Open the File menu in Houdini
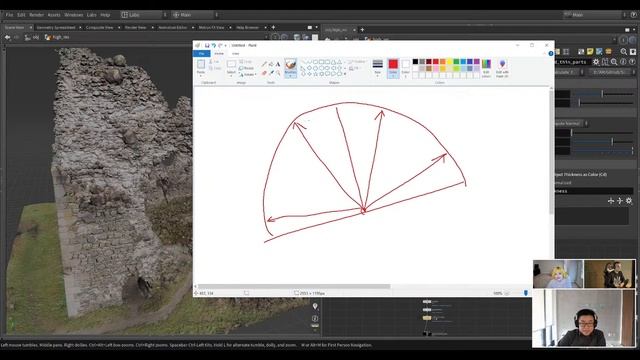This screenshot has height=360, width=640. 9,15
